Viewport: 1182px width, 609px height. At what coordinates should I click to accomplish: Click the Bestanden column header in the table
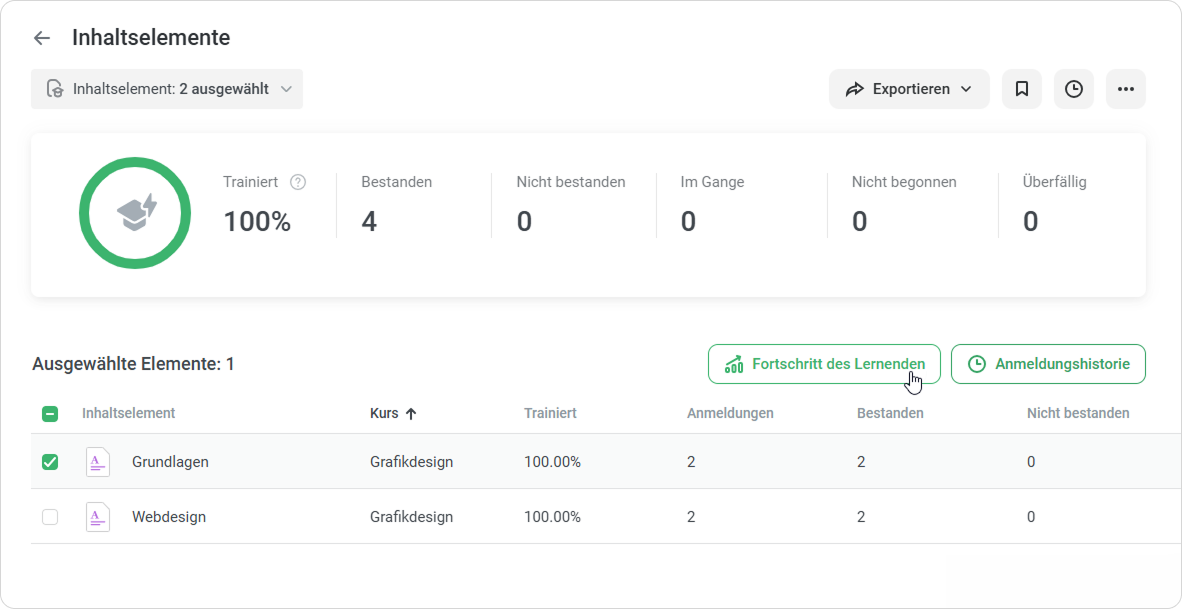(x=890, y=413)
